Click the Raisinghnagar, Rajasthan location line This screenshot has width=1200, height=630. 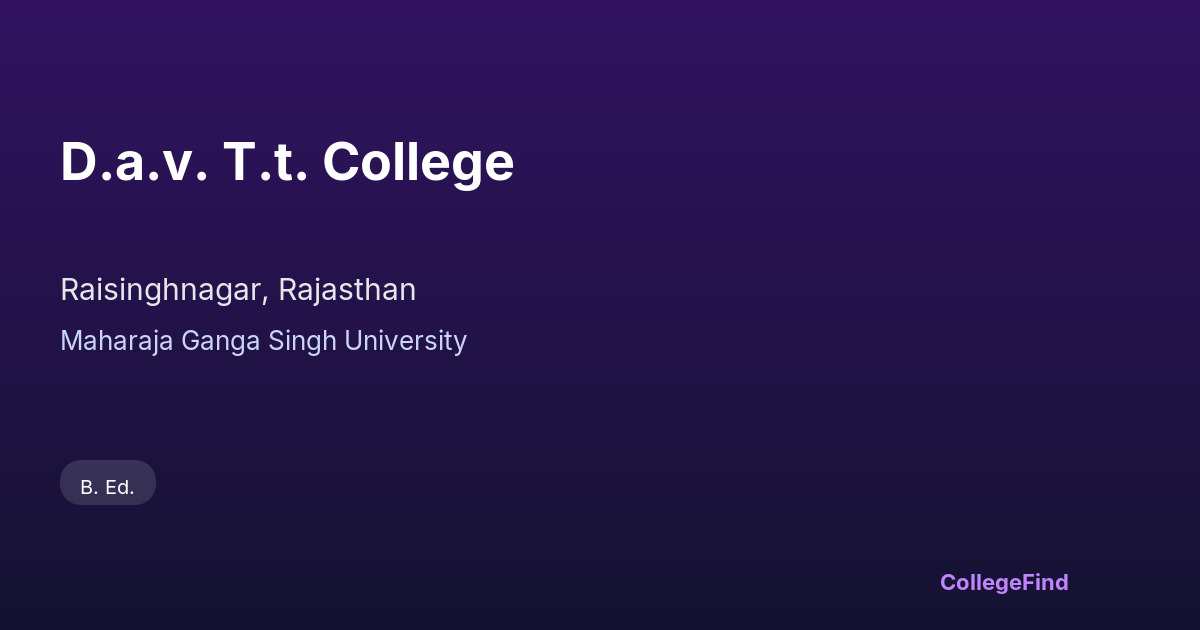pos(238,290)
